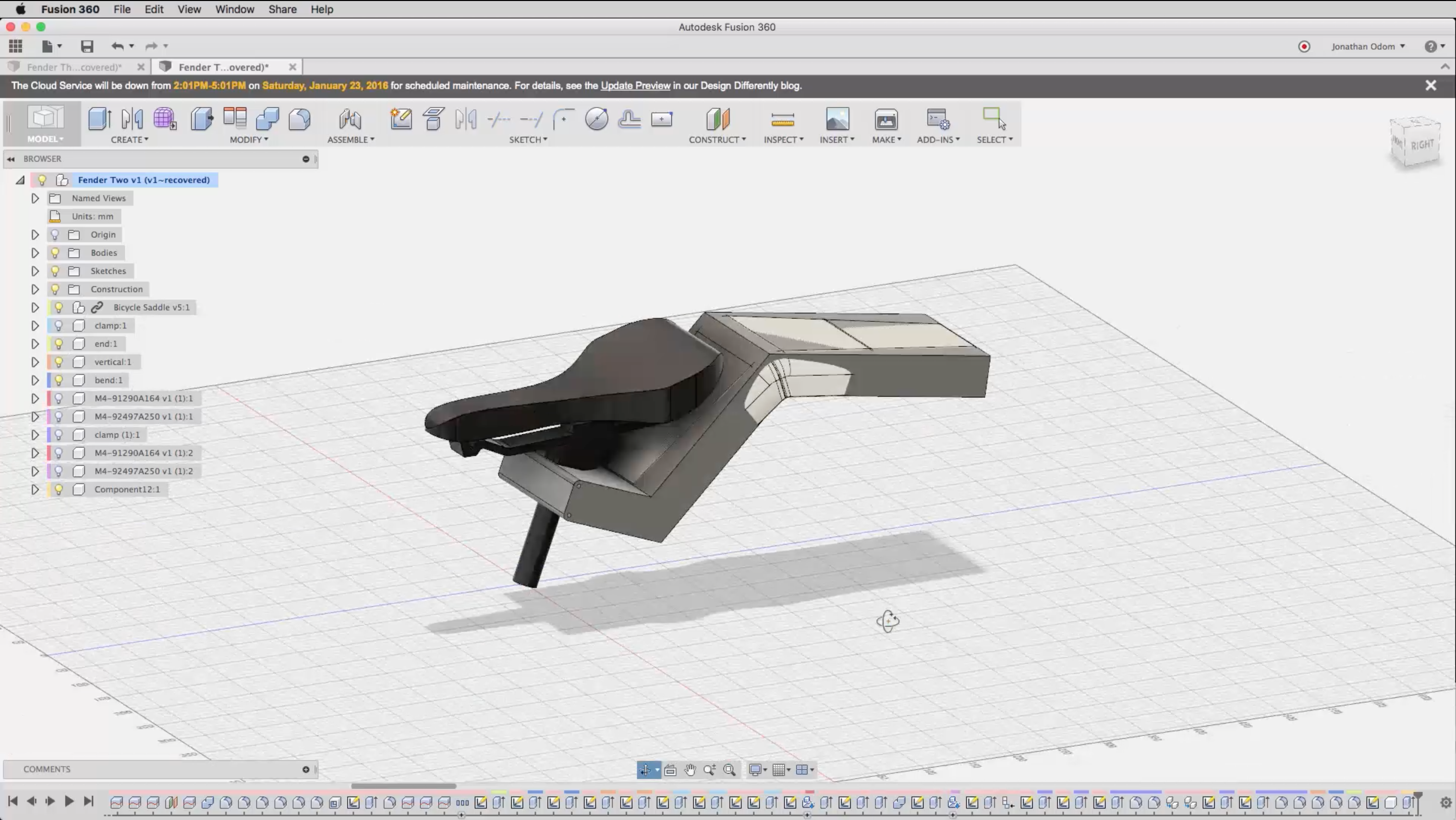This screenshot has height=820, width=1456.
Task: Click the Undo arrow icon
Action: (x=117, y=47)
